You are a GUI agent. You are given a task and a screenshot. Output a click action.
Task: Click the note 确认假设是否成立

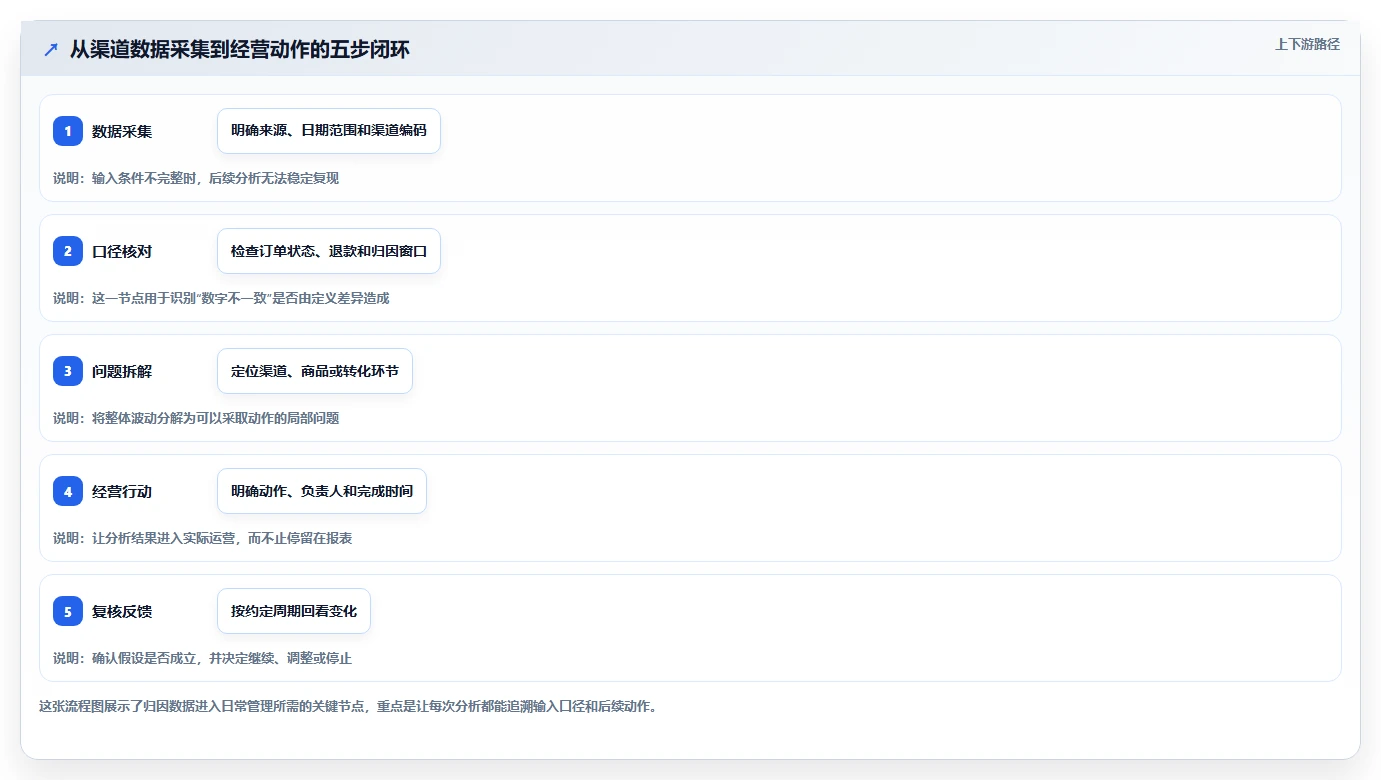click(203, 658)
